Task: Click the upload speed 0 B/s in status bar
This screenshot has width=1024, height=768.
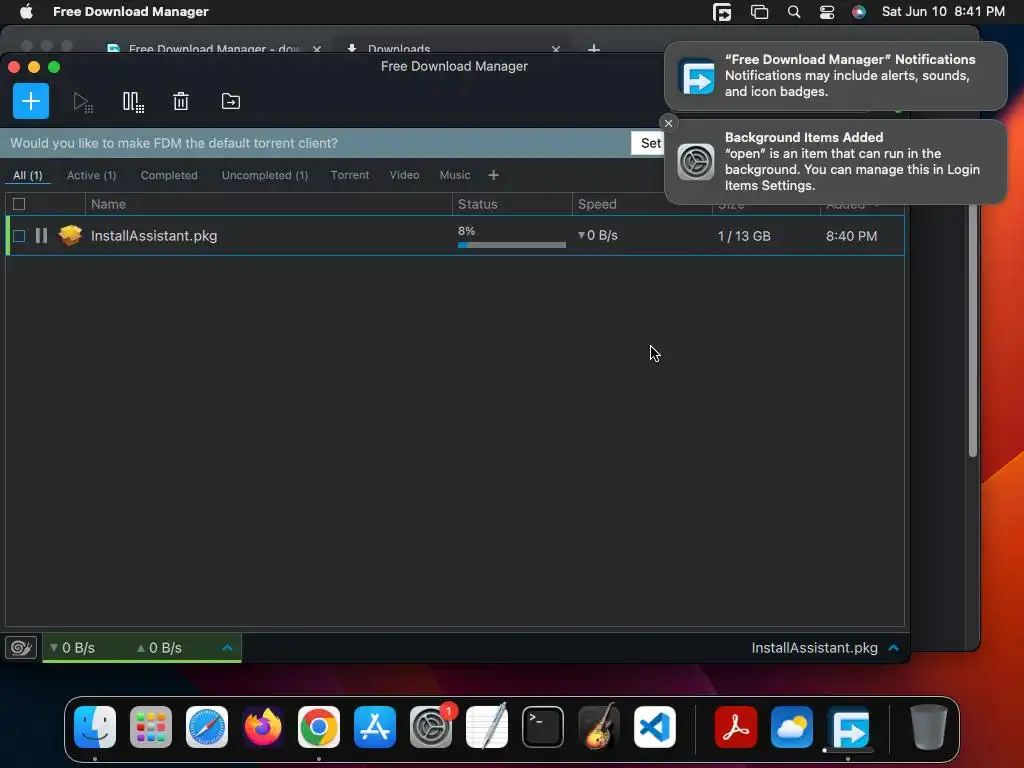Action: 159,648
